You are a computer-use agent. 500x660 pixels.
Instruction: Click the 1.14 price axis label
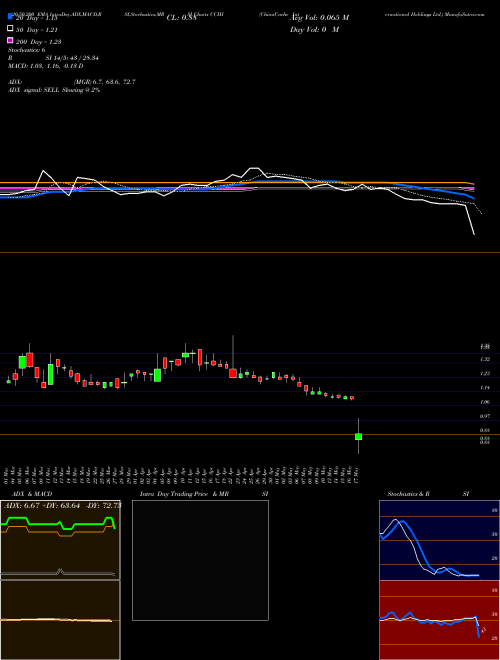click(x=484, y=387)
